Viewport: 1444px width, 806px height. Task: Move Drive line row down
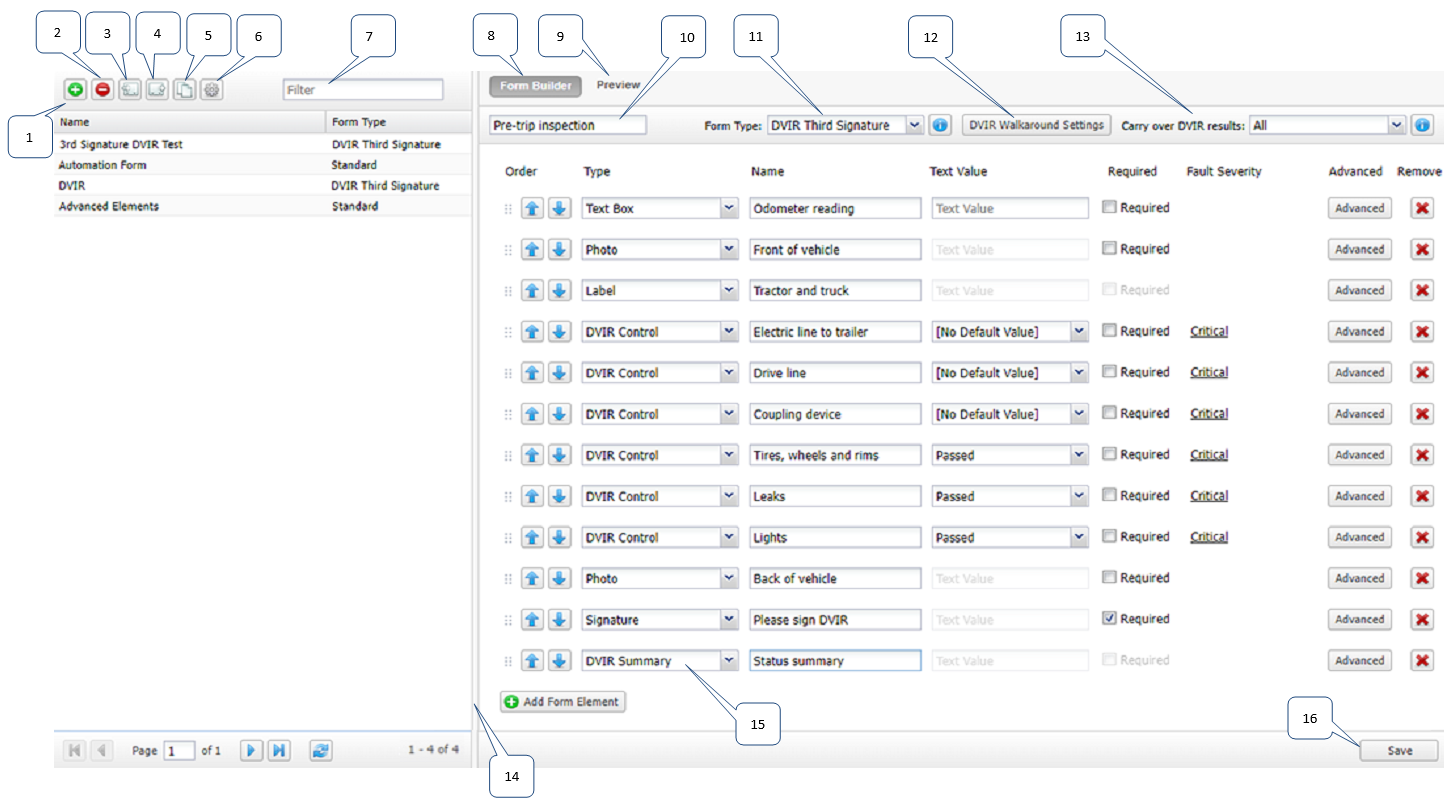tap(560, 372)
